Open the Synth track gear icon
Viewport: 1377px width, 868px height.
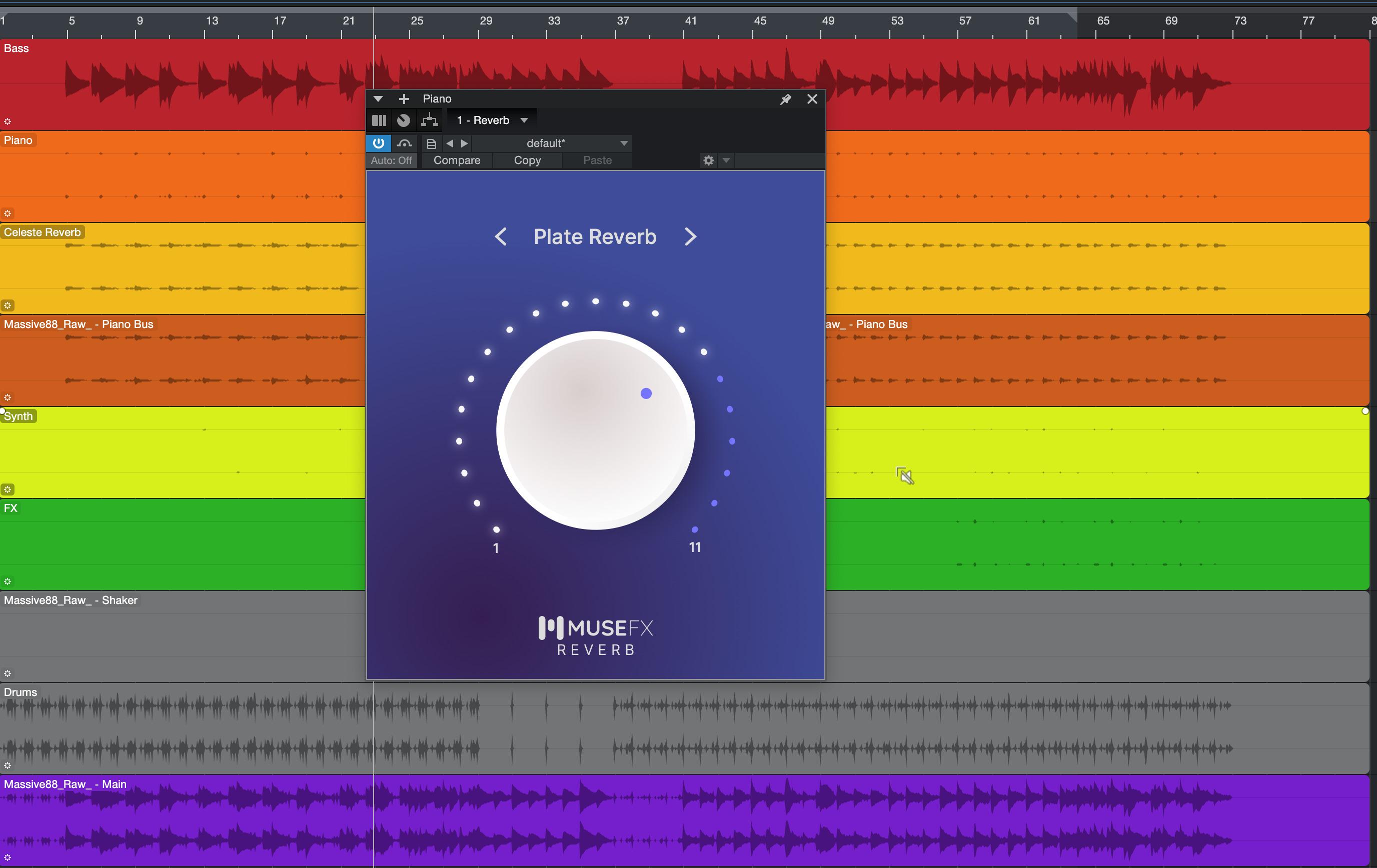tap(8, 489)
